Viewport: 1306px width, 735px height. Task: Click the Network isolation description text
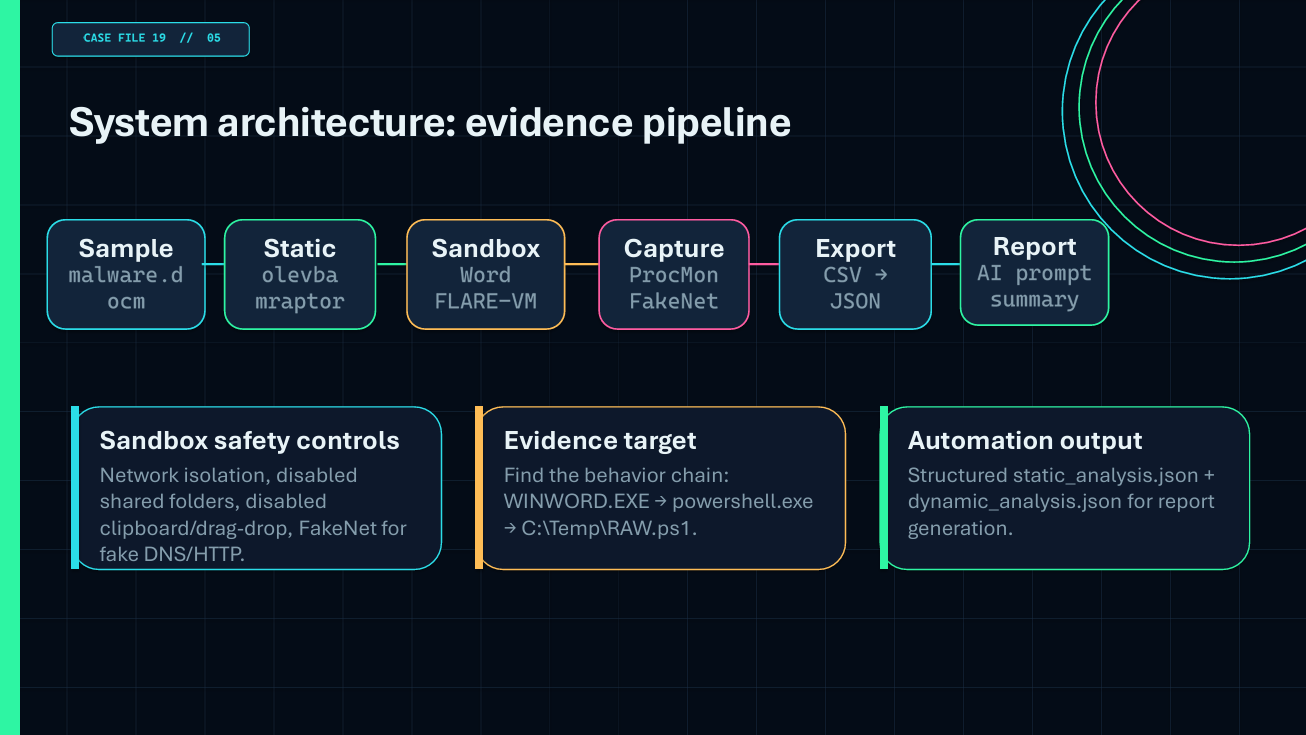click(x=253, y=514)
